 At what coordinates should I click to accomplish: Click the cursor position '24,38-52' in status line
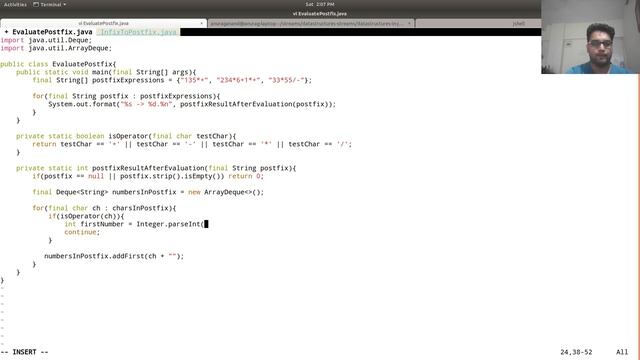pyautogui.click(x=576, y=352)
